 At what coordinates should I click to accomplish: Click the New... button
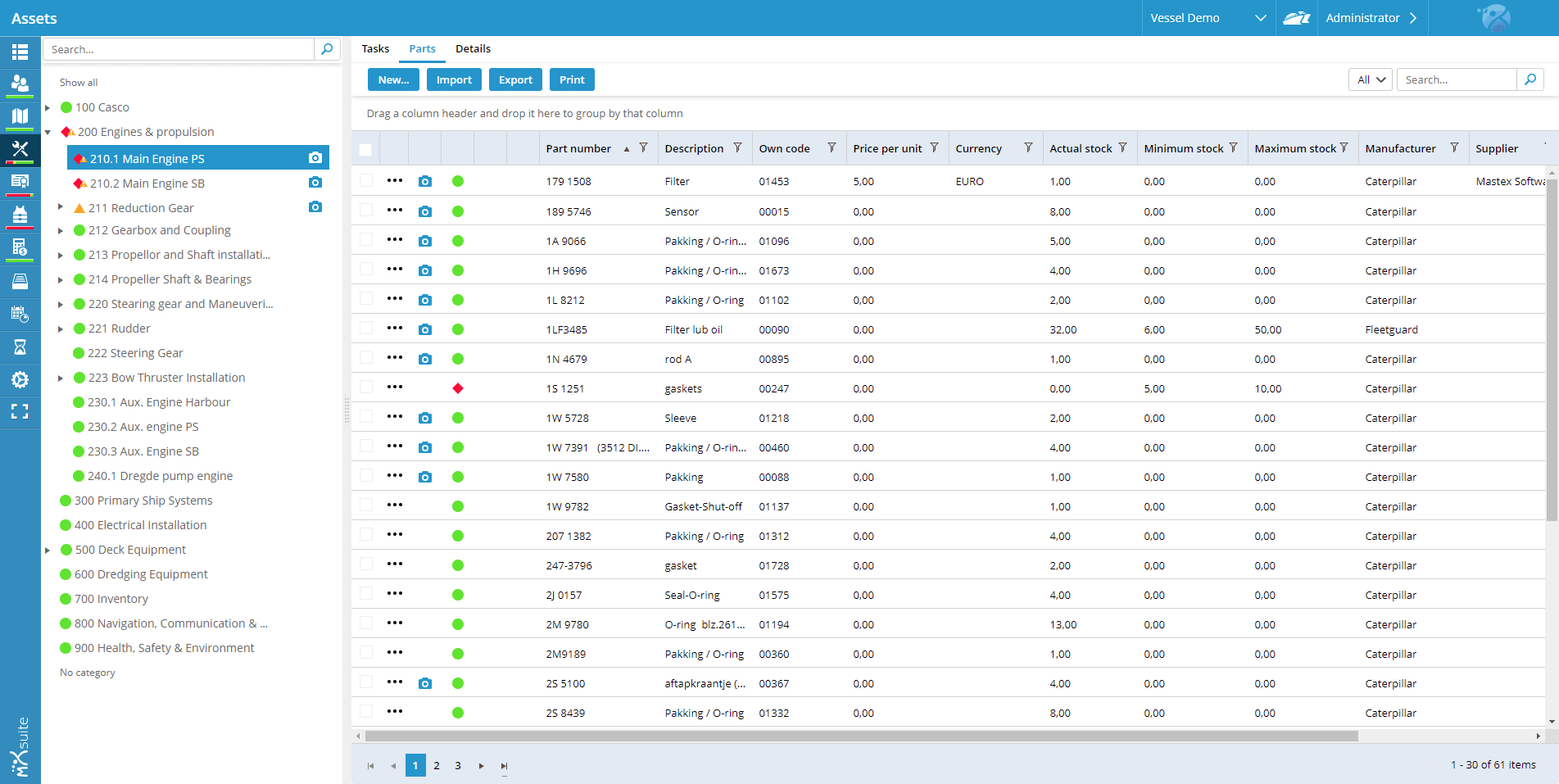tap(393, 79)
